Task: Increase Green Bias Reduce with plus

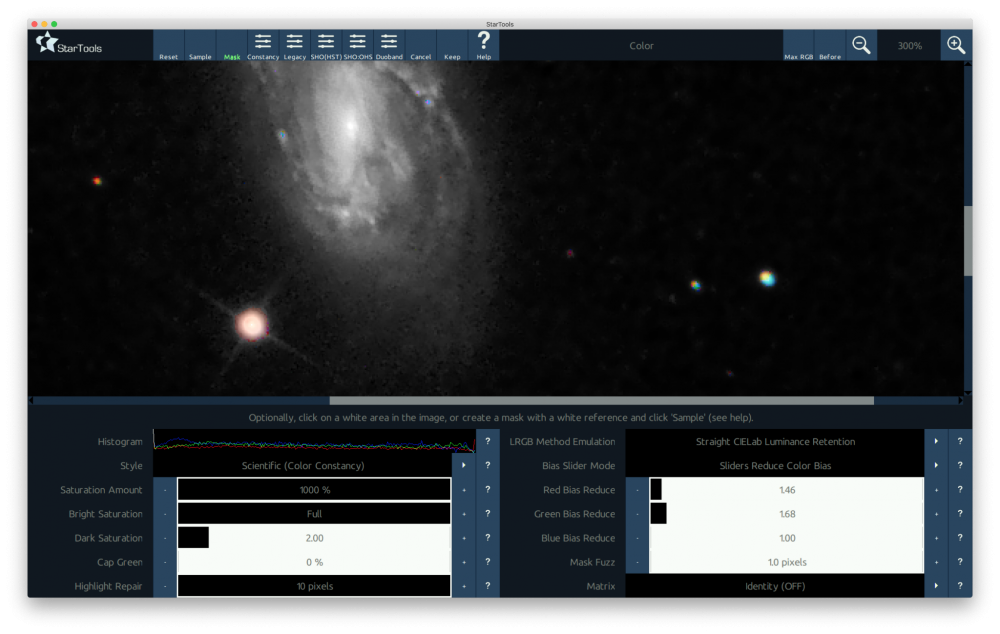Action: (936, 514)
